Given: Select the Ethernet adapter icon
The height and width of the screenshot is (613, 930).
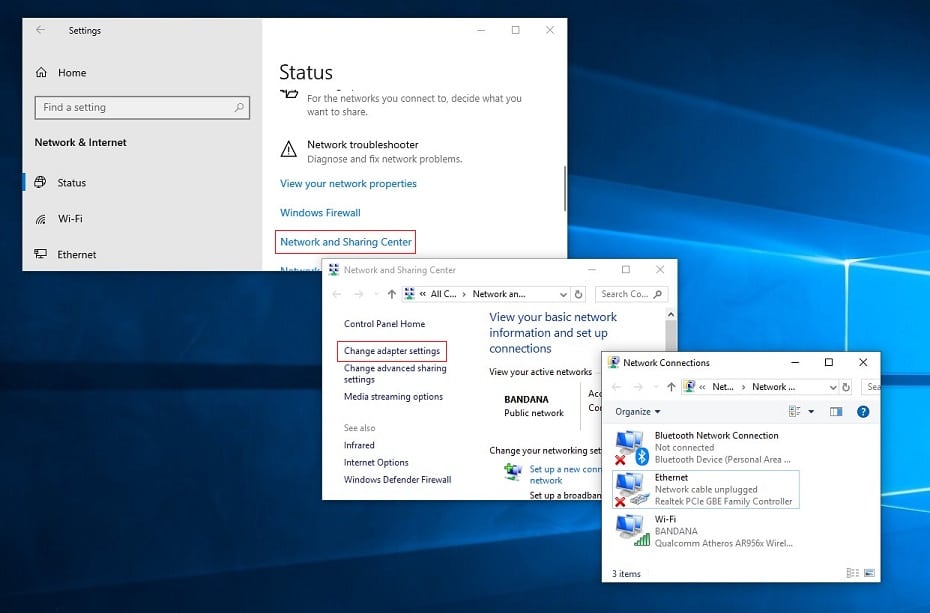Looking at the screenshot, I should pyautogui.click(x=630, y=490).
